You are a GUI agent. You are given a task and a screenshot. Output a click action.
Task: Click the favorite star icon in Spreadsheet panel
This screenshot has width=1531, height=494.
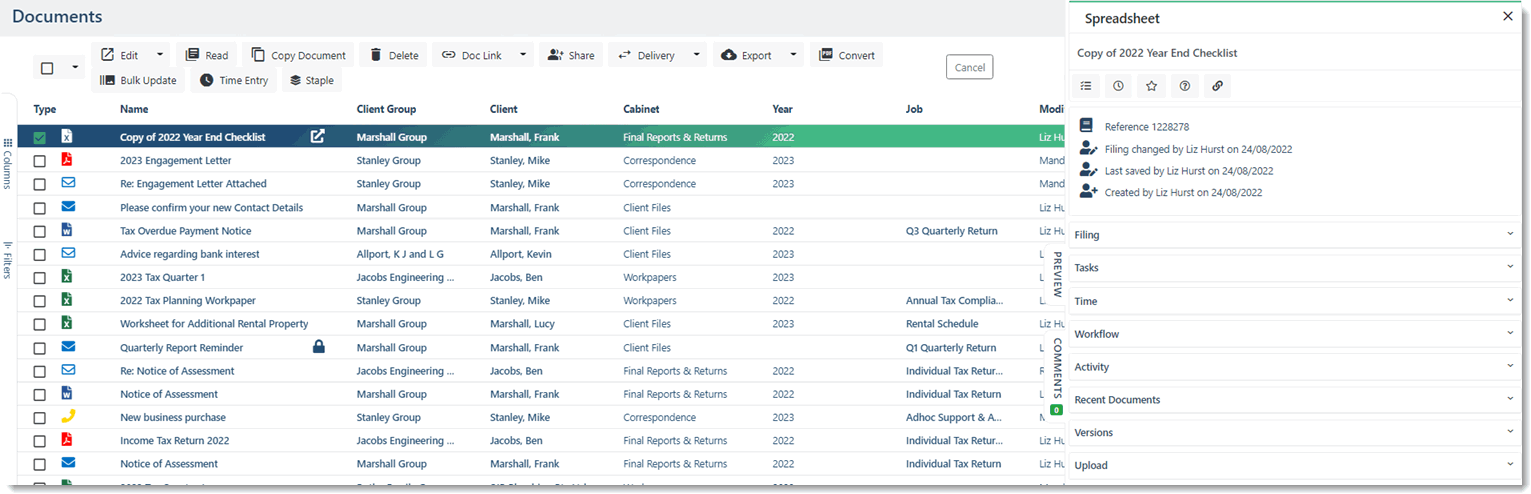(x=1151, y=86)
